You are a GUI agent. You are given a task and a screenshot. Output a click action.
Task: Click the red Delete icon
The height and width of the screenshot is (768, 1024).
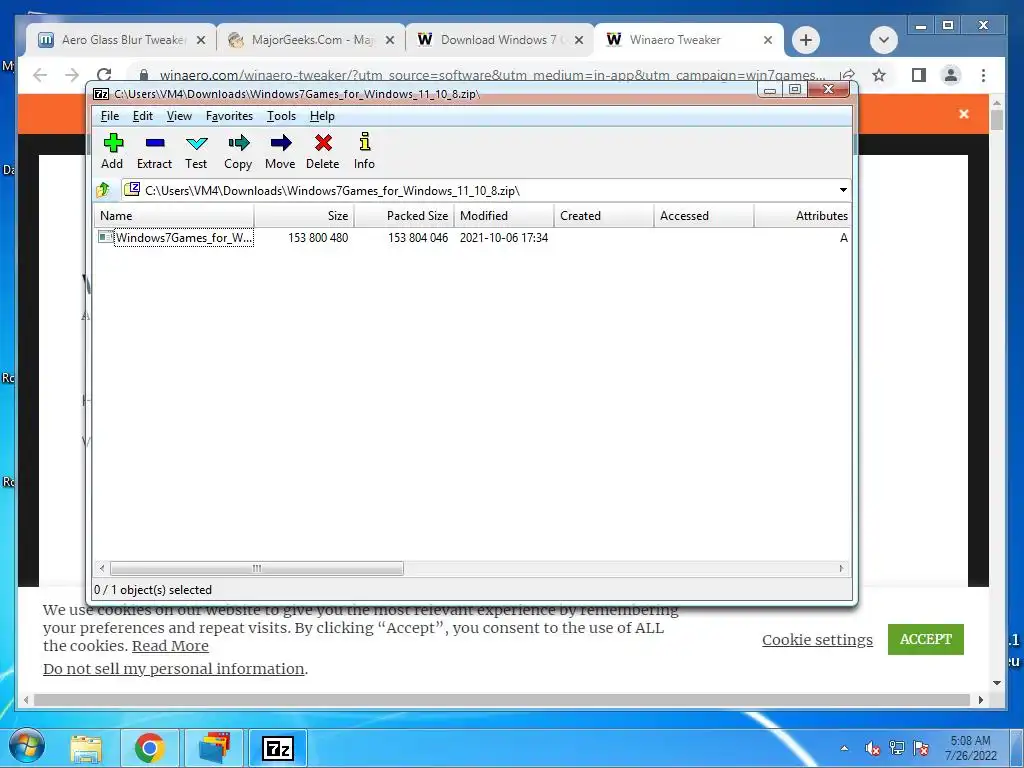coord(323,152)
